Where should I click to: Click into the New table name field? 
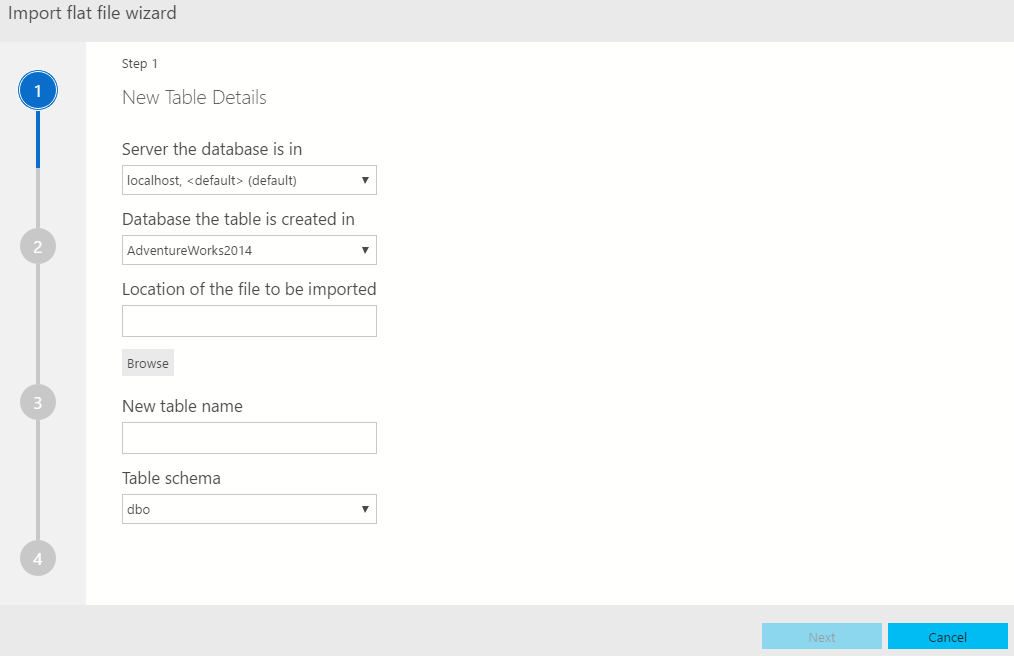click(x=249, y=438)
